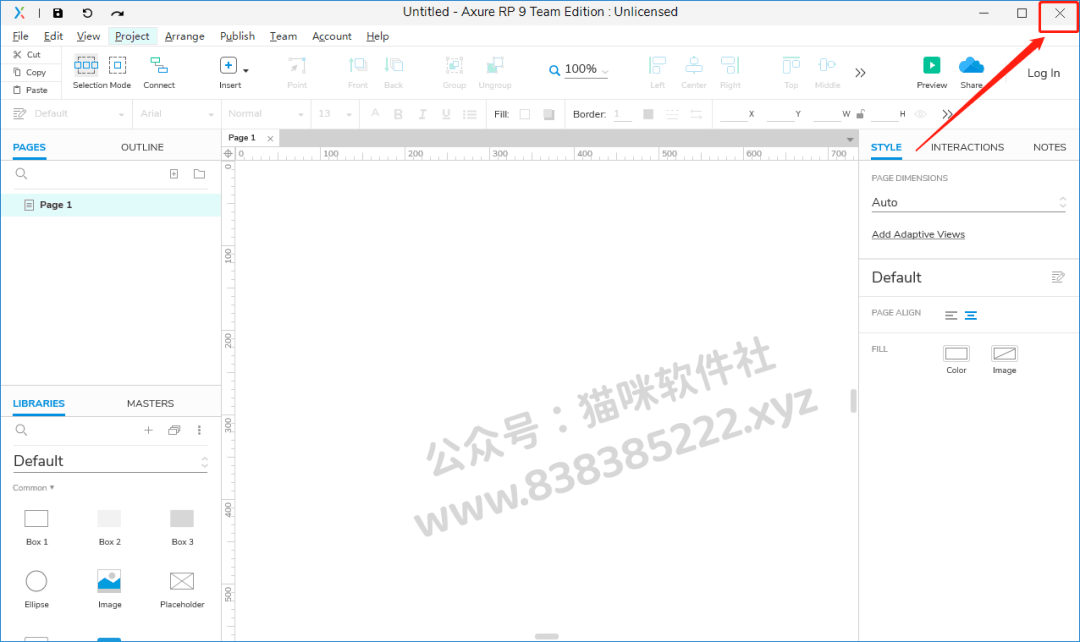Toggle the aspect ratio lock
Viewport: 1080px width, 642px height.
(x=860, y=114)
